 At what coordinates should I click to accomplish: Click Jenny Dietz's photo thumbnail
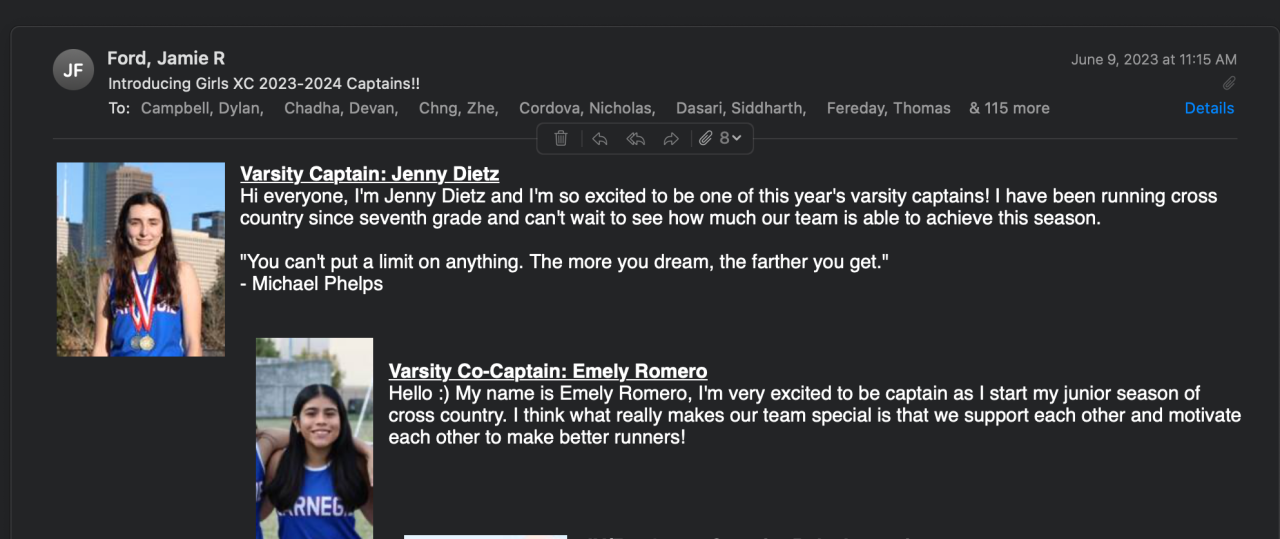pos(141,259)
